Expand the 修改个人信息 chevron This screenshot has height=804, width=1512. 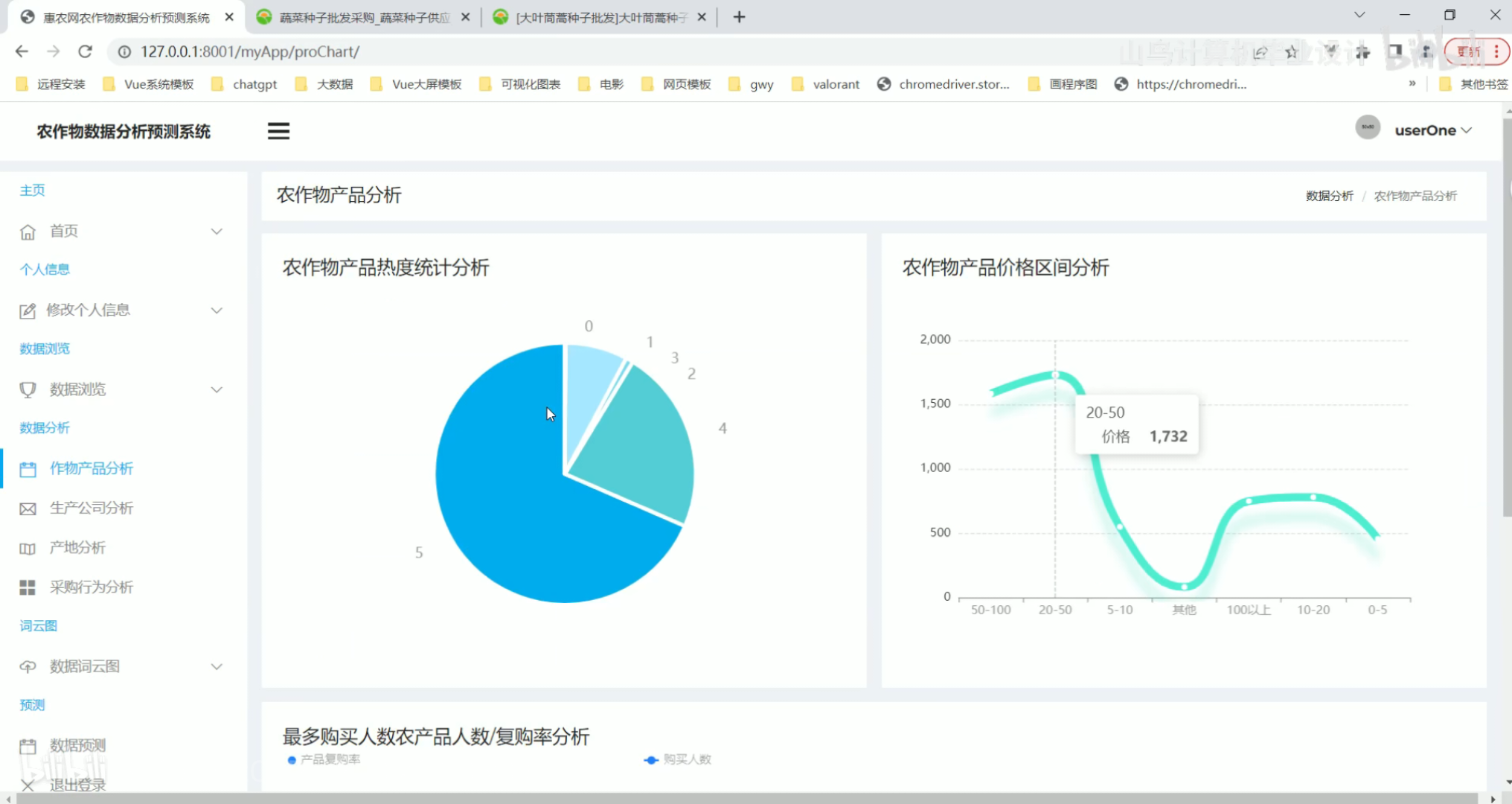[x=217, y=310]
